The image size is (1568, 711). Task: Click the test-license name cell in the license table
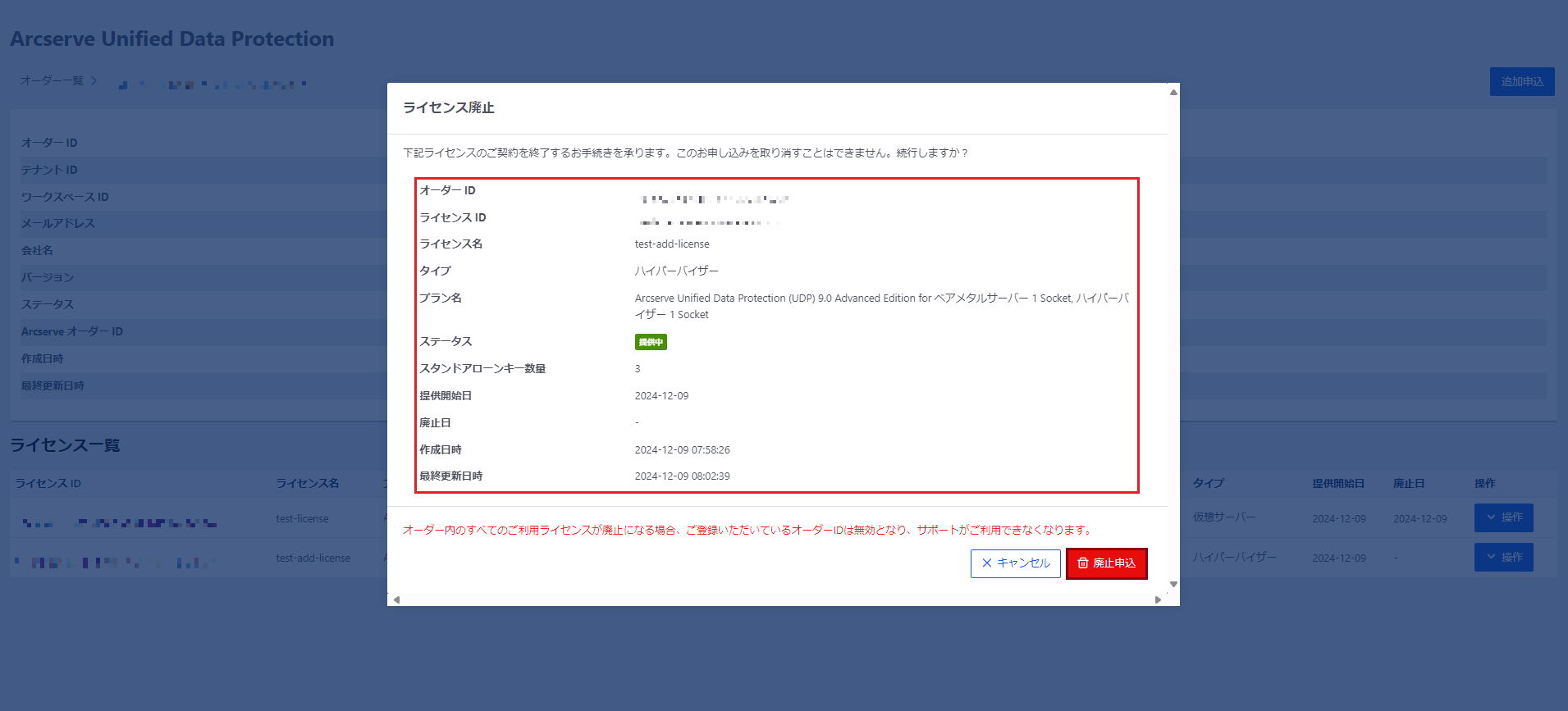(302, 518)
